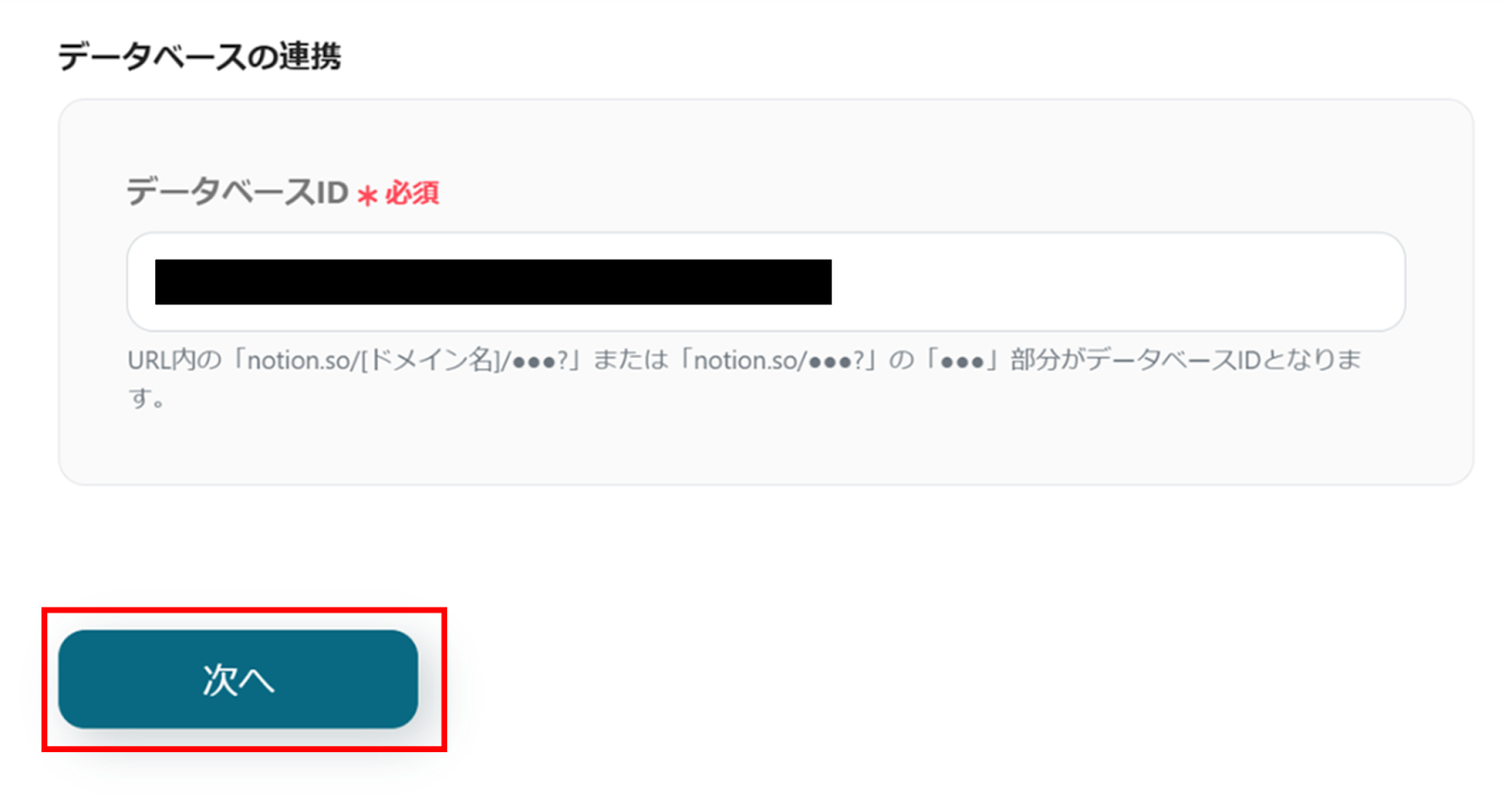Click the 「●●●」 placeholder in the help text
The width and height of the screenshot is (1512, 804).
coord(962,360)
